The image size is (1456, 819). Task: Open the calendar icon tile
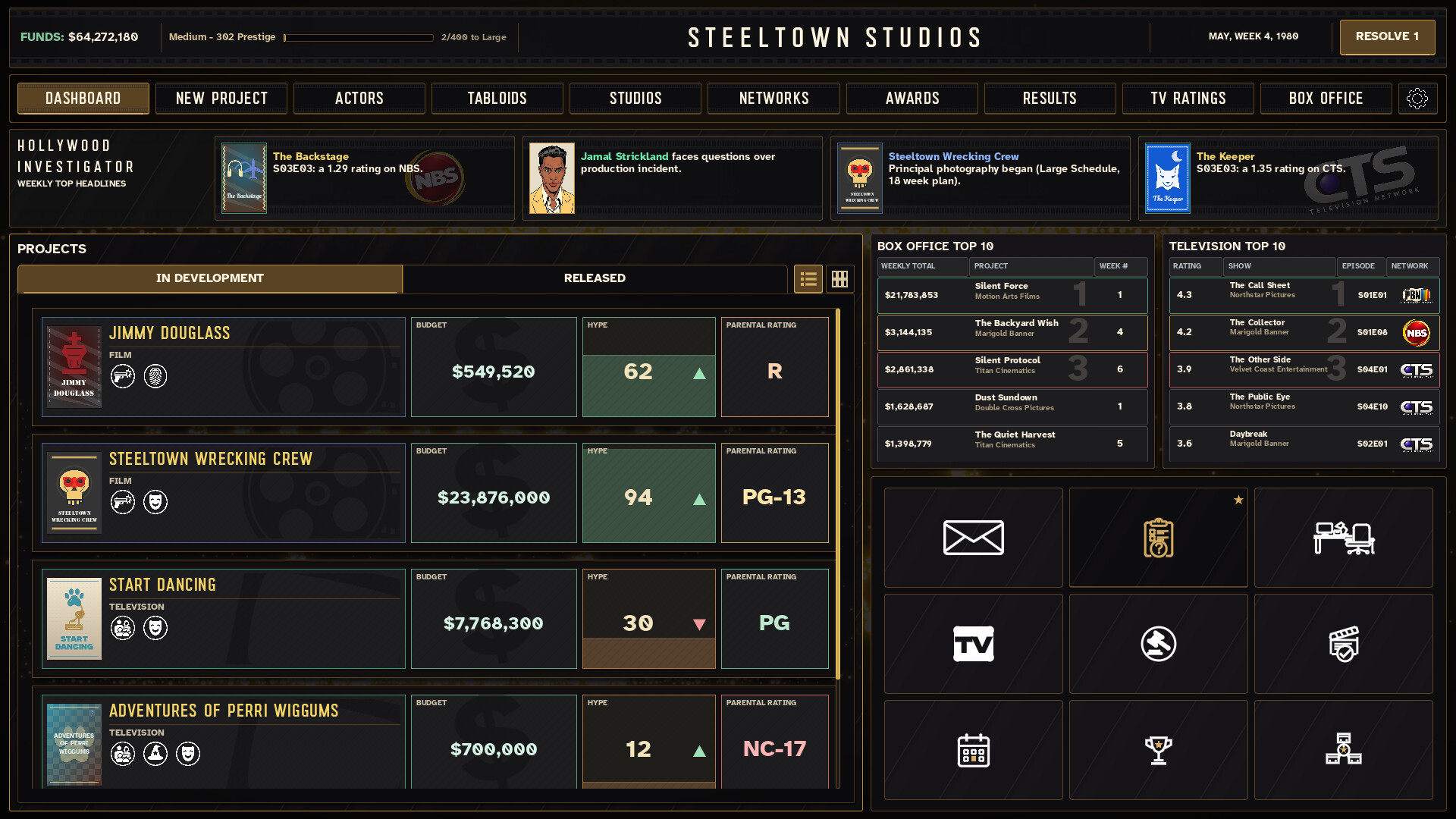tap(973, 750)
